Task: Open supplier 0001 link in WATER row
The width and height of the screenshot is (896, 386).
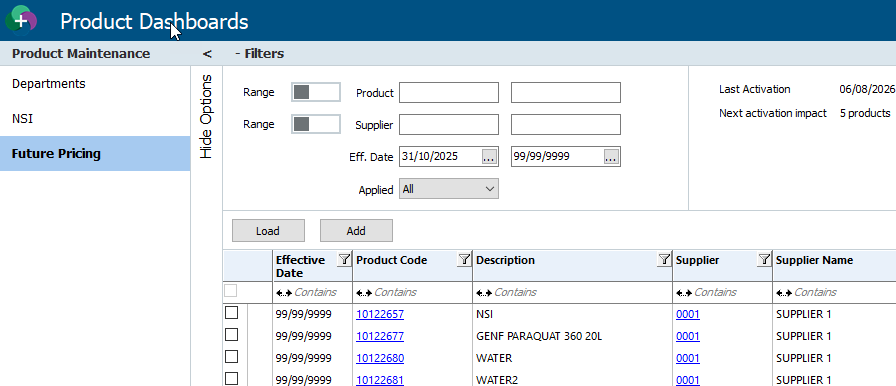Action: click(687, 358)
